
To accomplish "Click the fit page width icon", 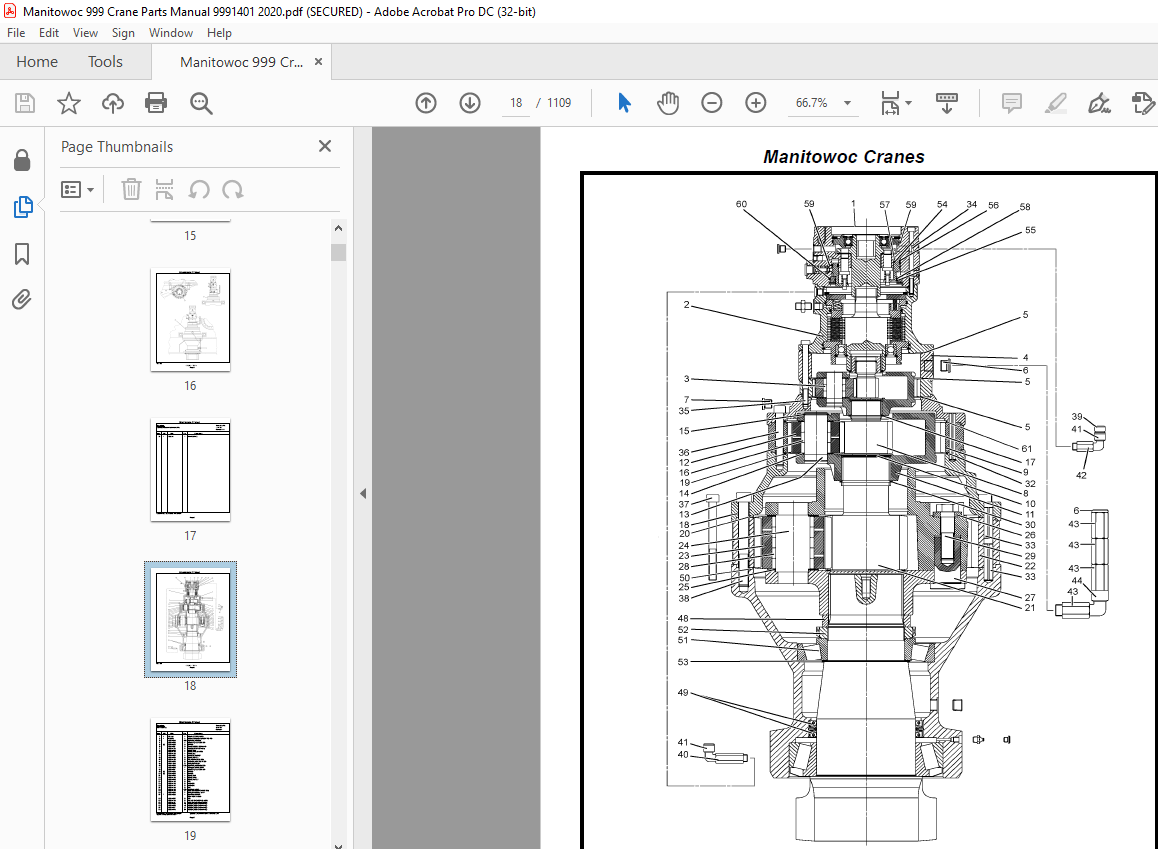I will (890, 103).
